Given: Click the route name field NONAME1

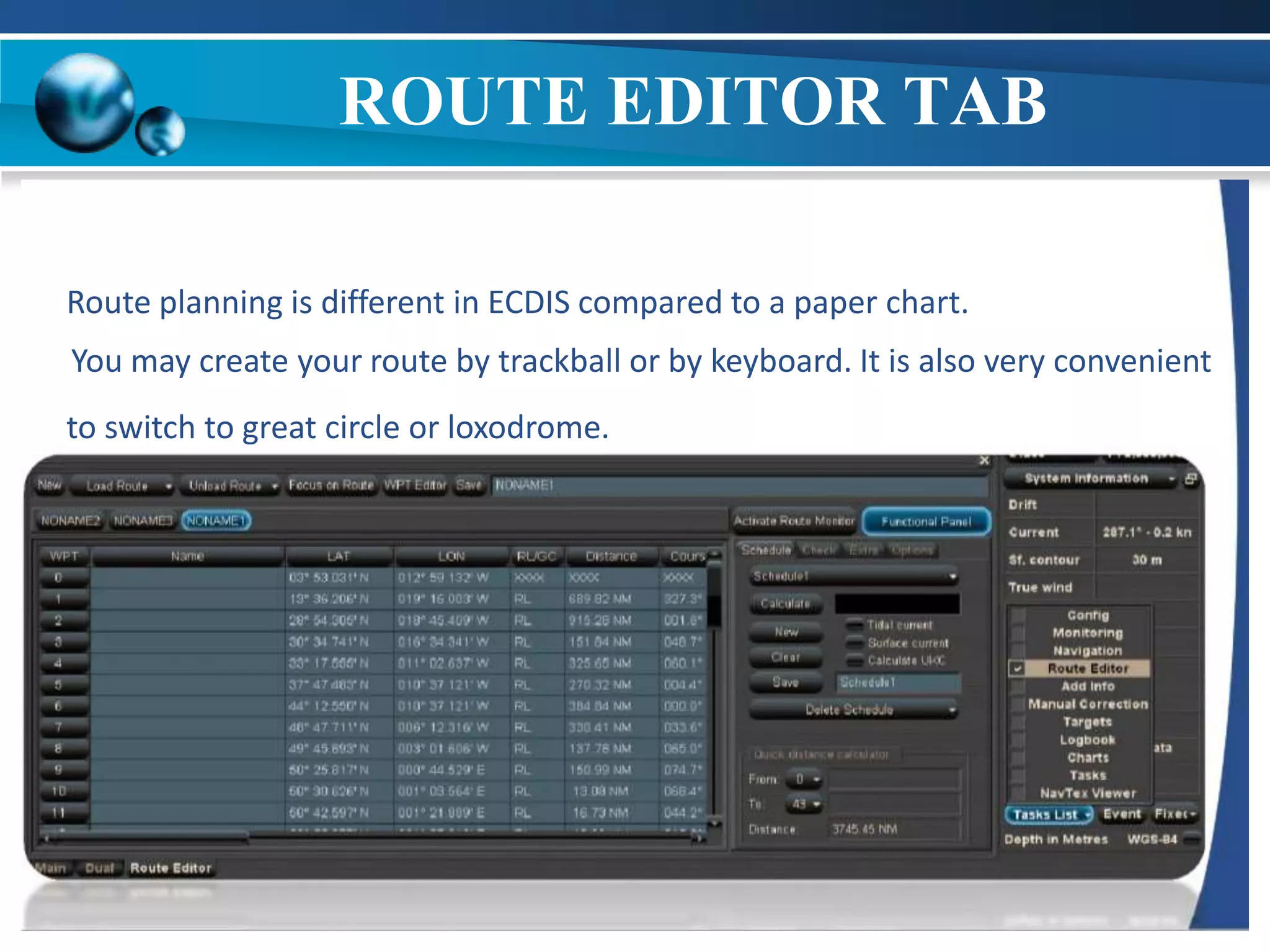Looking at the screenshot, I should pyautogui.click(x=740, y=485).
